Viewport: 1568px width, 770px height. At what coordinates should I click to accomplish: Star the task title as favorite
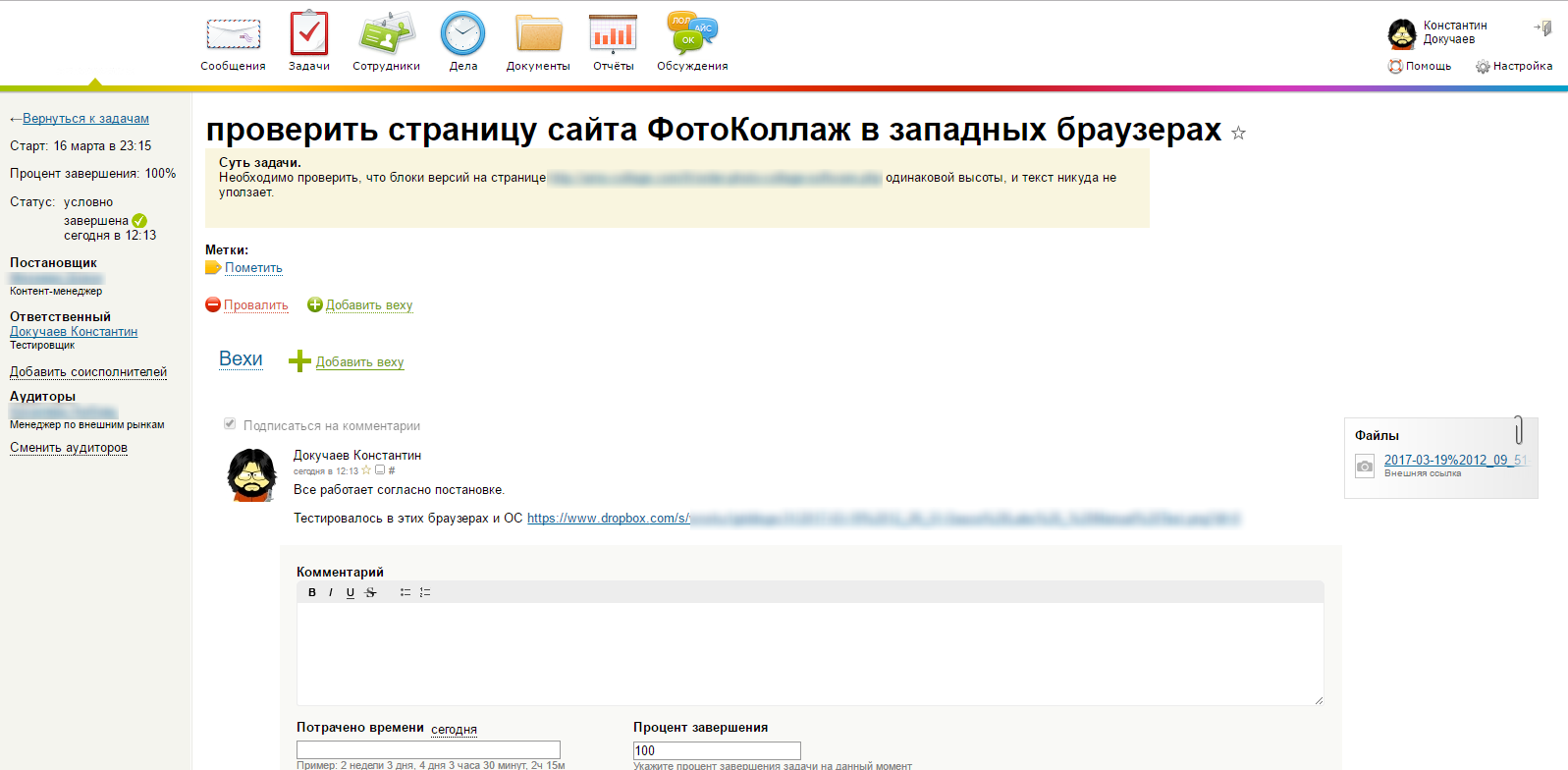point(1238,133)
